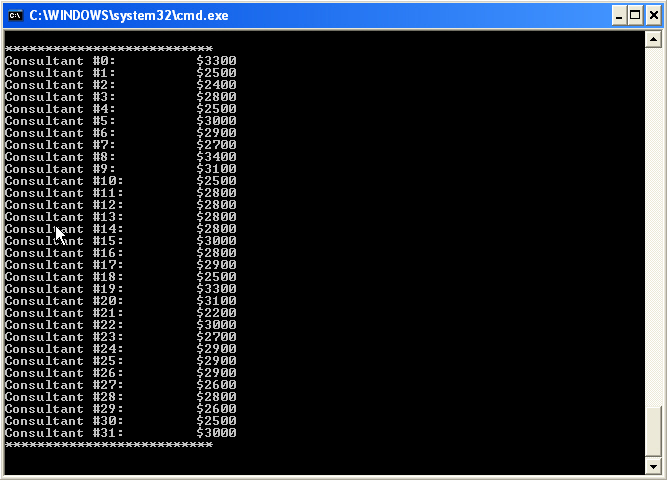The image size is (667, 480).
Task: Click the amount $2800 for Consultant #12
Action: click(x=216, y=205)
